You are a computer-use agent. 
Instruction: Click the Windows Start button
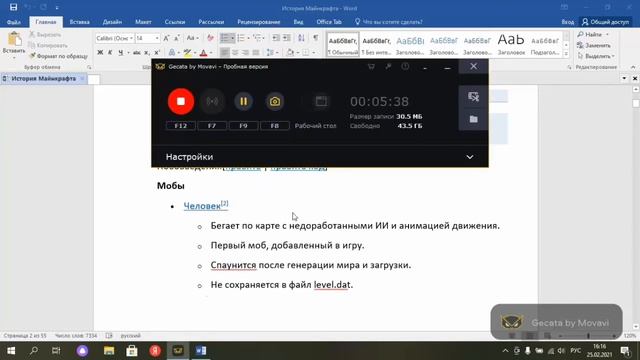click(x=11, y=351)
